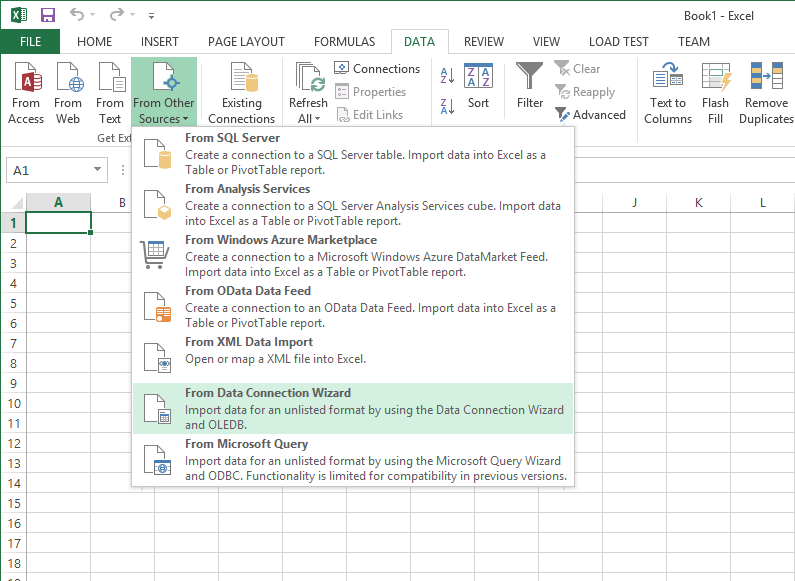The width and height of the screenshot is (795, 581).
Task: Open Existing Connections
Action: pos(241,93)
